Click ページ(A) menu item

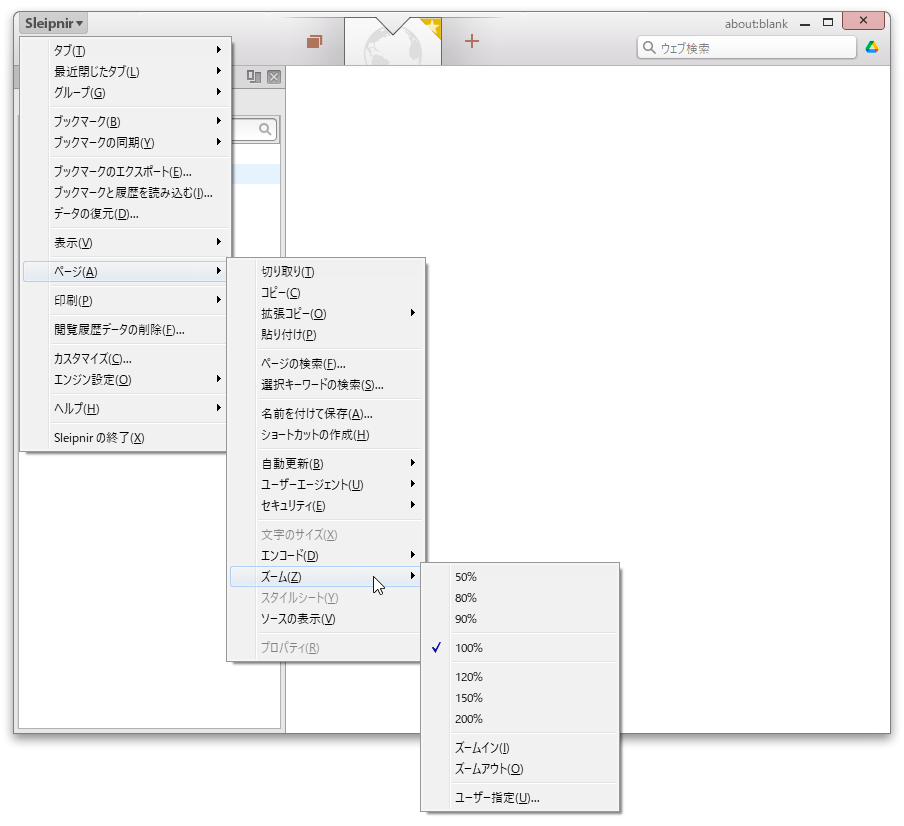126,271
